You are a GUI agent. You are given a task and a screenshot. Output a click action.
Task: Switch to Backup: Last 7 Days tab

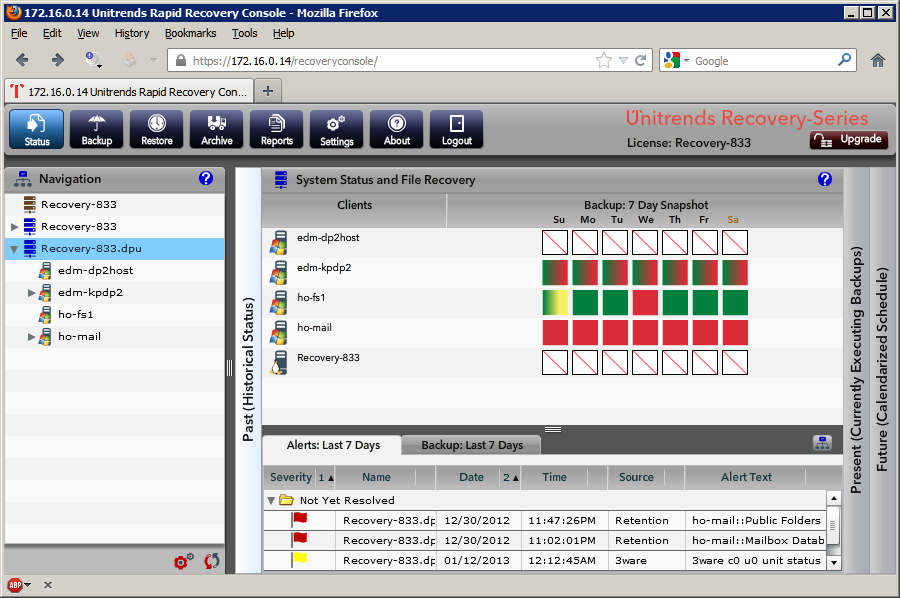472,445
